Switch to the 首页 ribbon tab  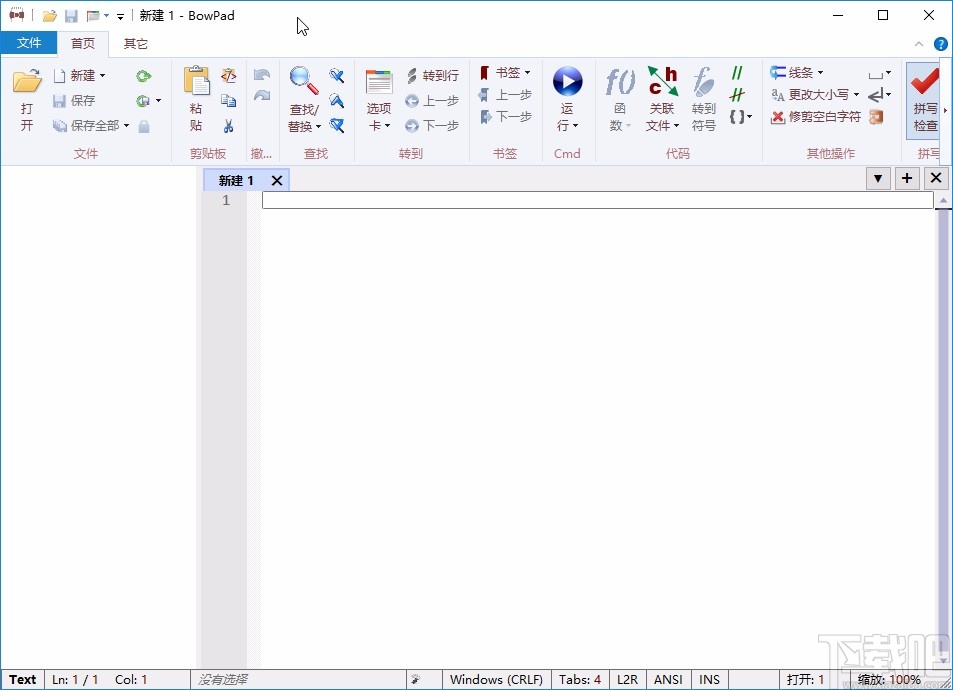pyautogui.click(x=83, y=43)
